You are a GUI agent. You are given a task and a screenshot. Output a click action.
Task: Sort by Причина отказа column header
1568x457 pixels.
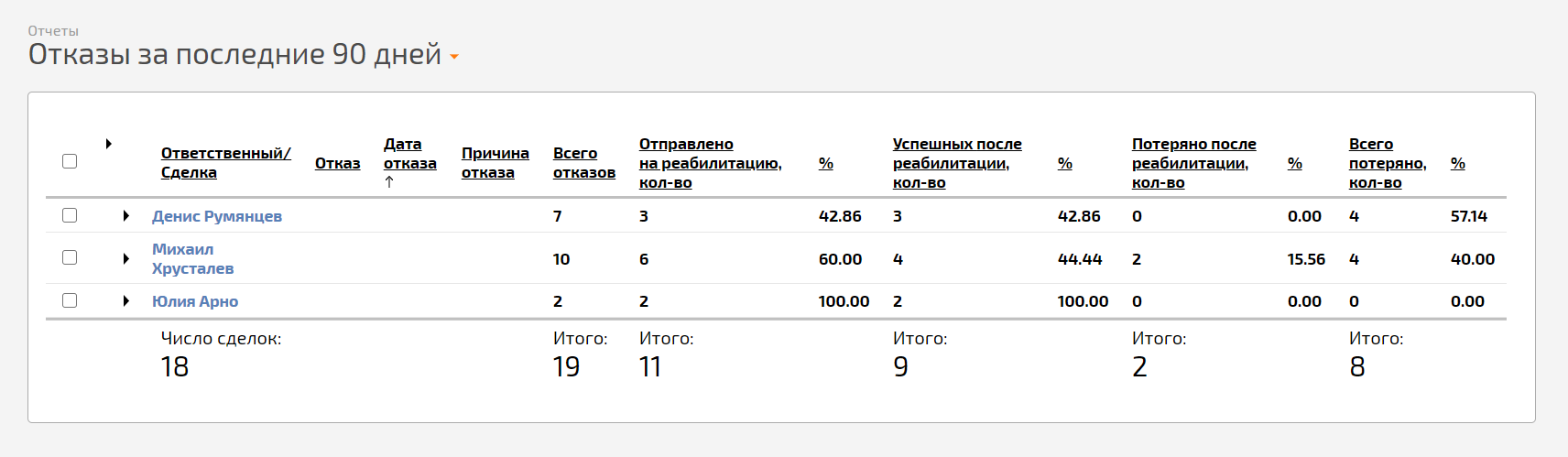(495, 163)
